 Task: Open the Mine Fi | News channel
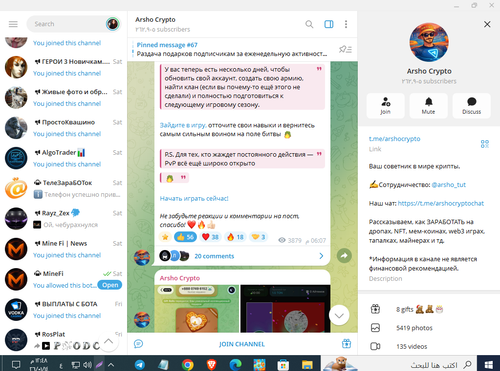pyautogui.click(x=63, y=249)
